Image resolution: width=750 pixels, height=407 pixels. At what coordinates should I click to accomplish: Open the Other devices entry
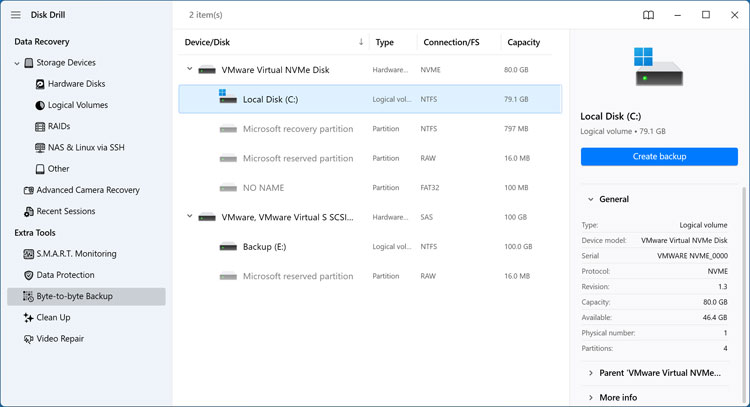pos(58,168)
